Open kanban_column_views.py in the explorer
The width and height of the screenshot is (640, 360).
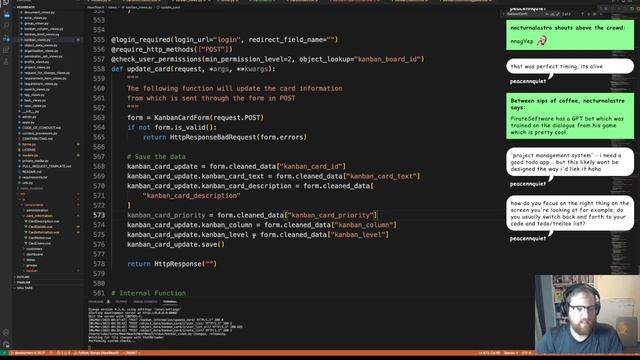pyautogui.click(x=43, y=29)
